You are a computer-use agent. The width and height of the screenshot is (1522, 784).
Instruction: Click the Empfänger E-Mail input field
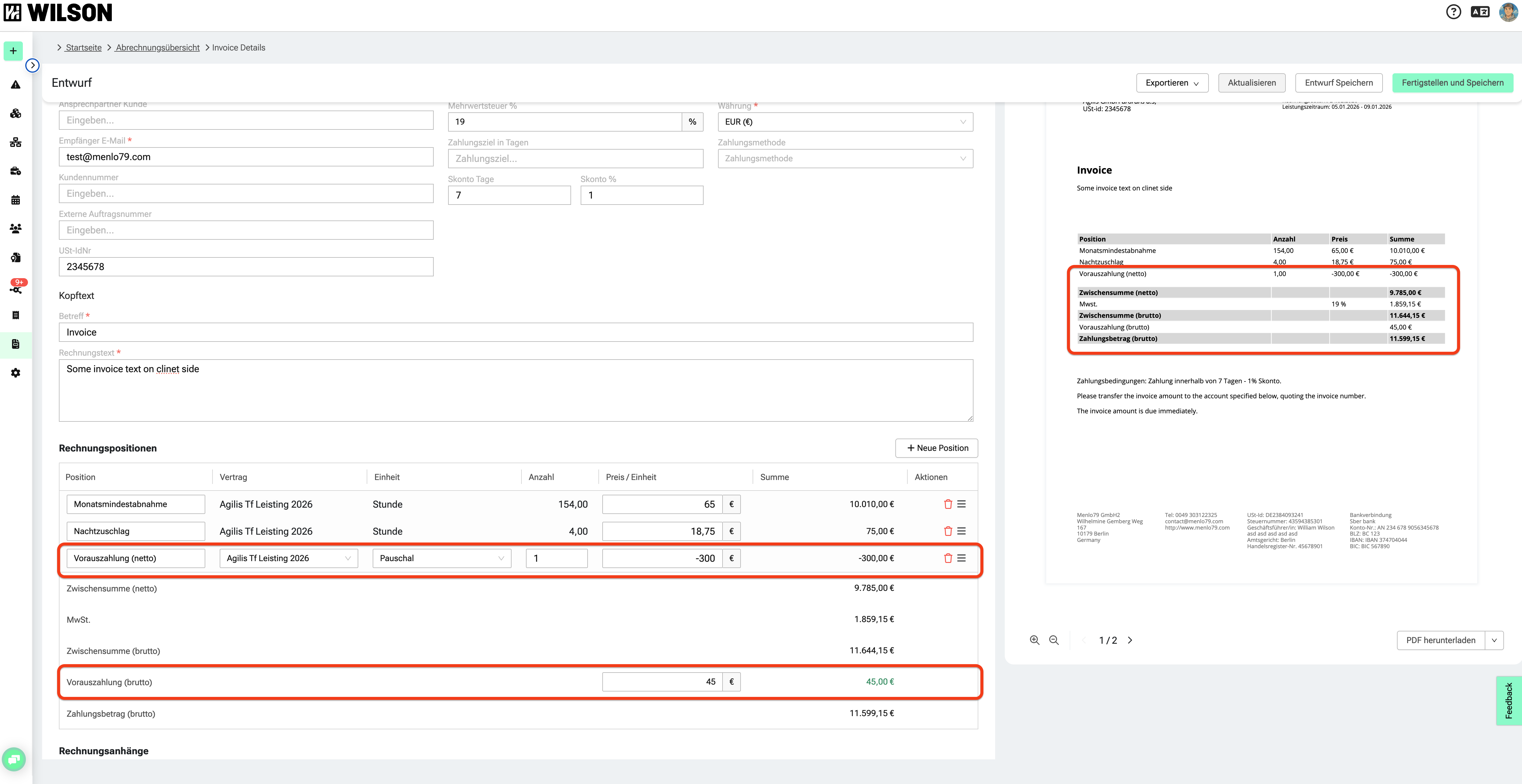coord(246,157)
